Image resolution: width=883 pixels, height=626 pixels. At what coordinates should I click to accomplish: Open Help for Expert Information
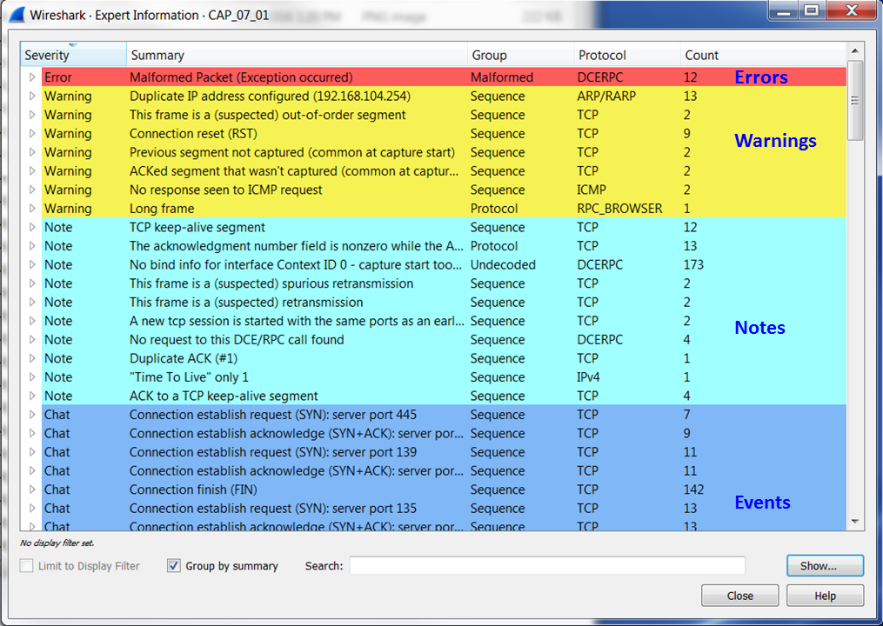825,596
